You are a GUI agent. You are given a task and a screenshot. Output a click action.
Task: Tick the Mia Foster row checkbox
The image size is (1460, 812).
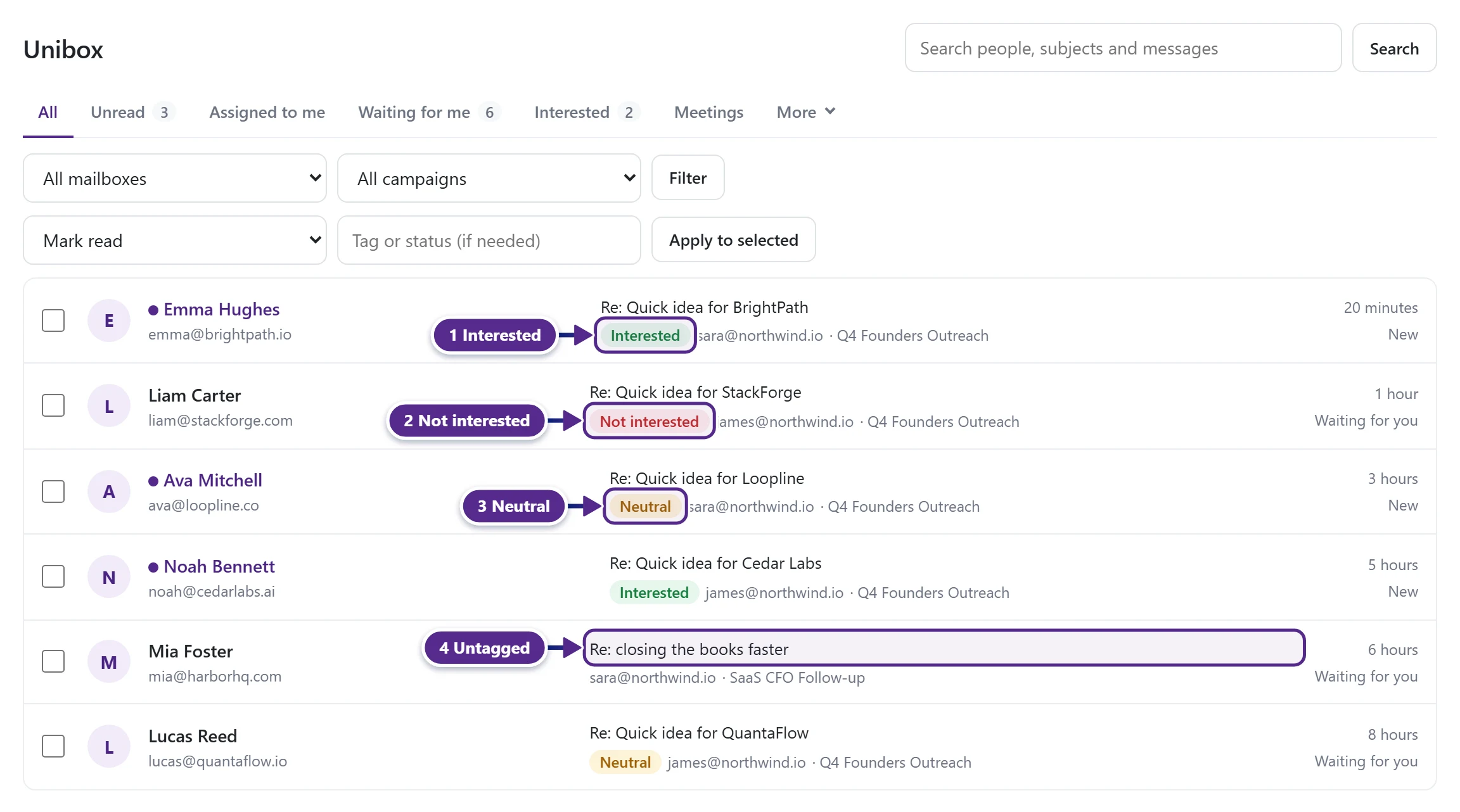click(x=53, y=661)
